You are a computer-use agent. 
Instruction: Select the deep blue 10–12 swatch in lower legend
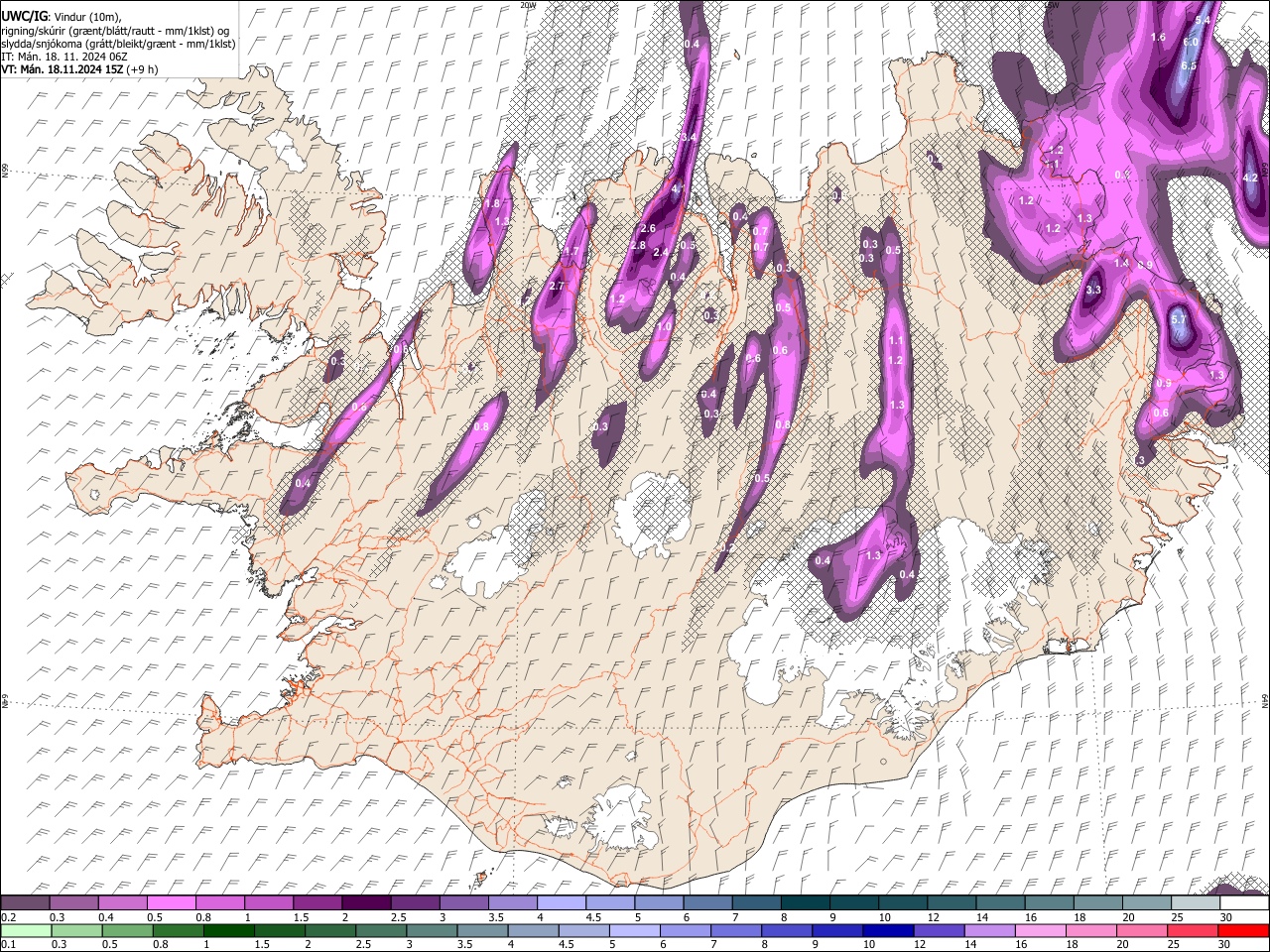[888, 930]
